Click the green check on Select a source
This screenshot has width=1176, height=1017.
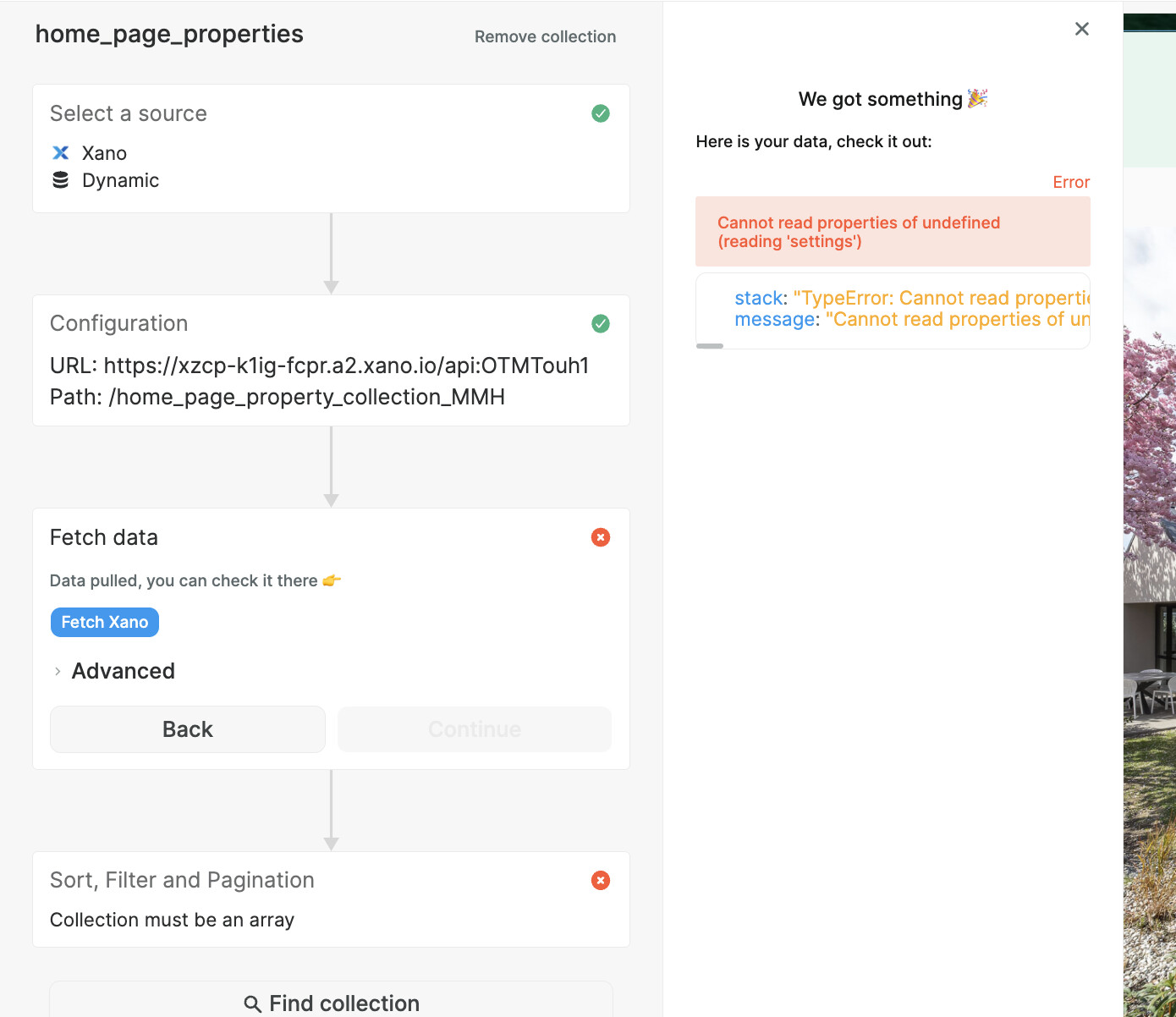coord(601,113)
